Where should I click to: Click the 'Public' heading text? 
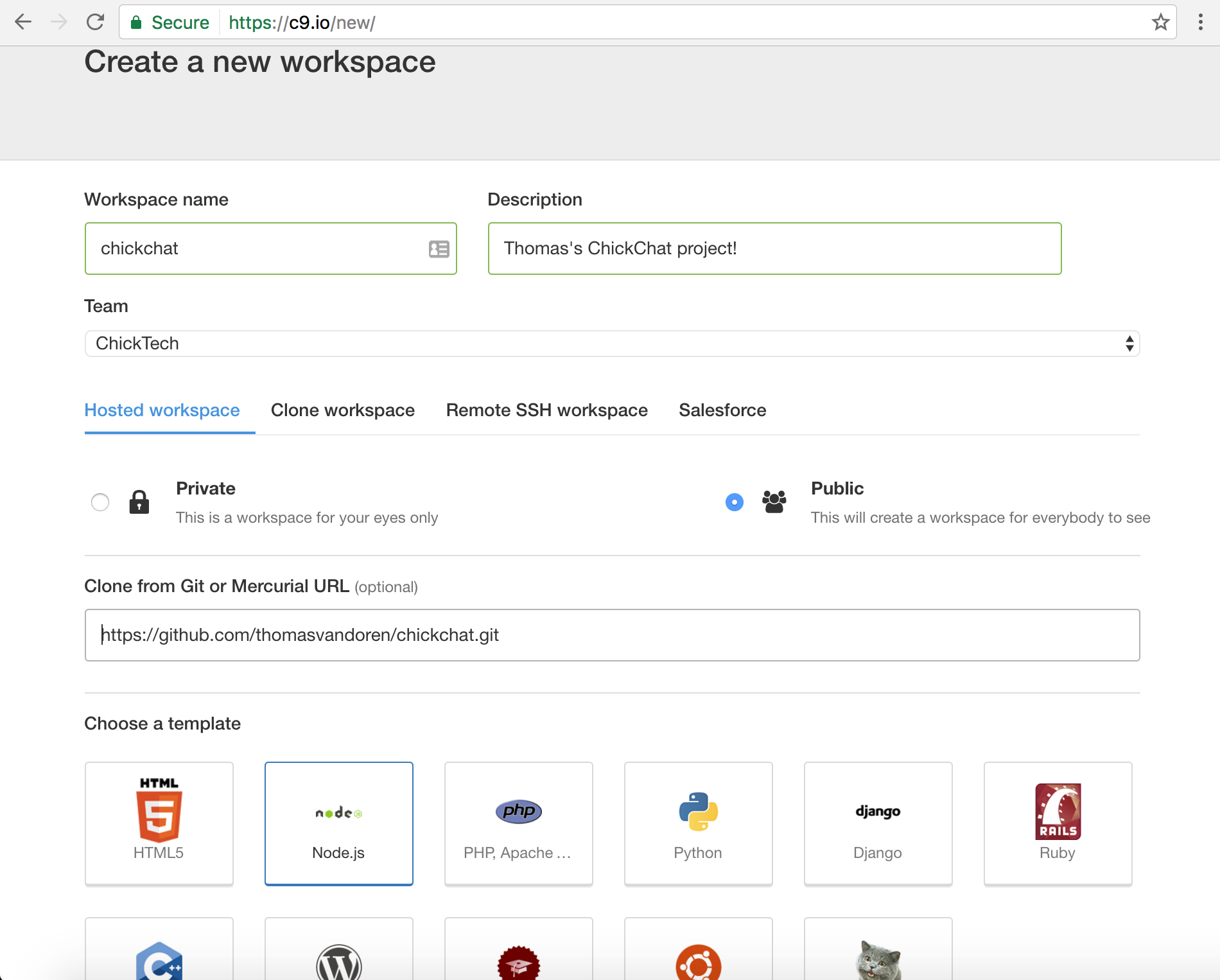pos(837,489)
